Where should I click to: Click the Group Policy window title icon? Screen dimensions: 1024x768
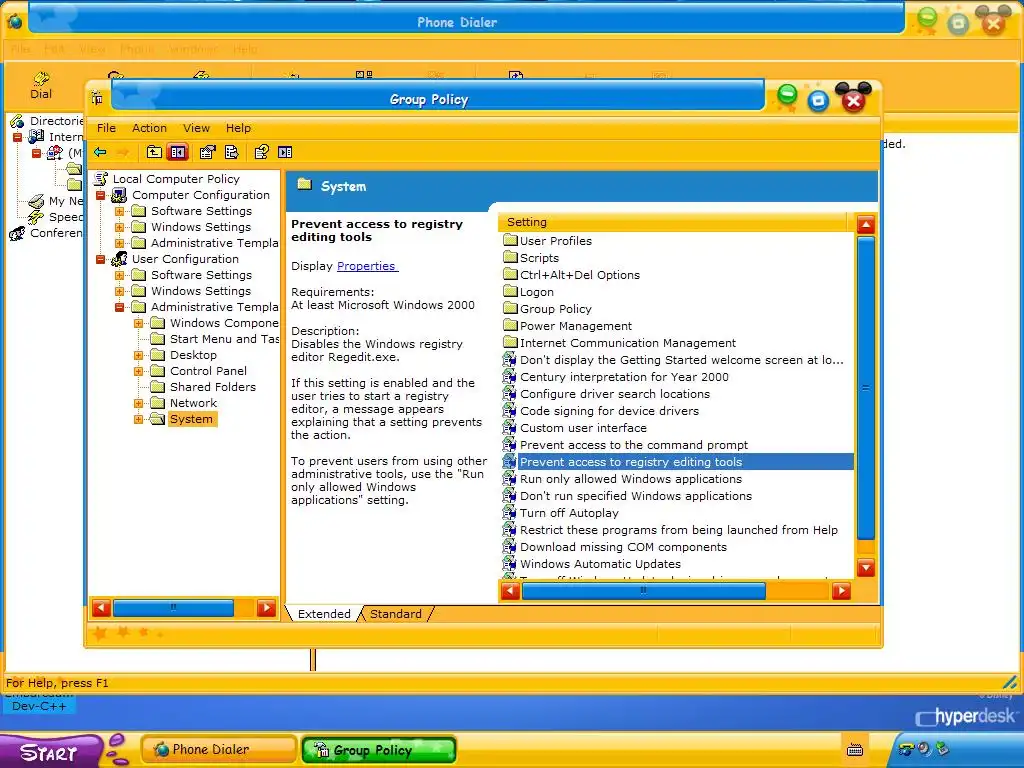pyautogui.click(x=97, y=99)
